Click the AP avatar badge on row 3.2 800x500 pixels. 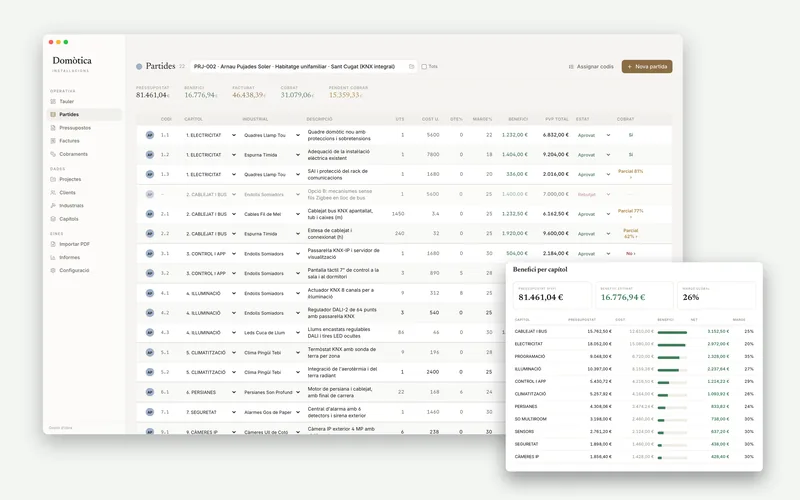[x=149, y=273]
